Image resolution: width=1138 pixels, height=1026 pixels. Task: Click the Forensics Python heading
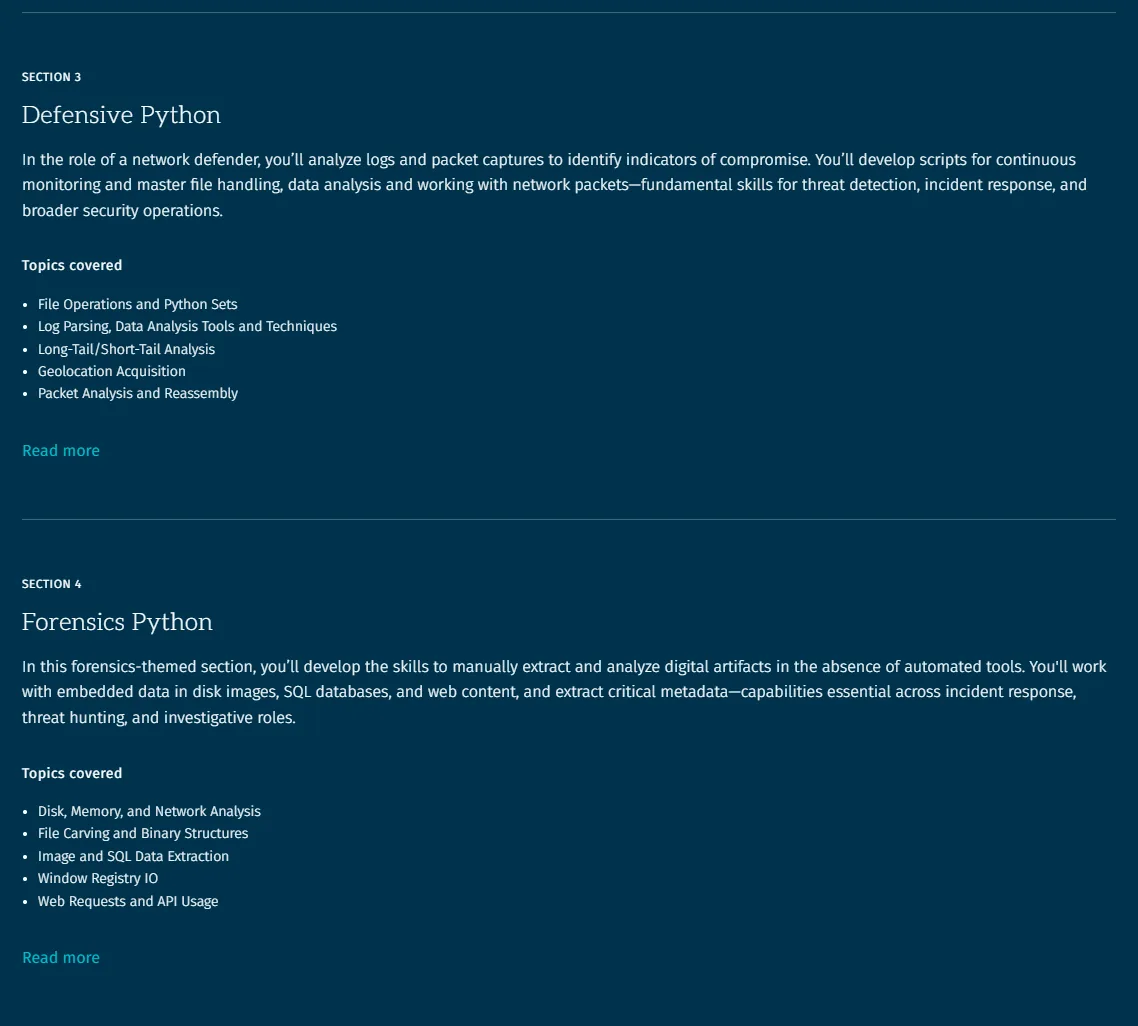(x=117, y=622)
